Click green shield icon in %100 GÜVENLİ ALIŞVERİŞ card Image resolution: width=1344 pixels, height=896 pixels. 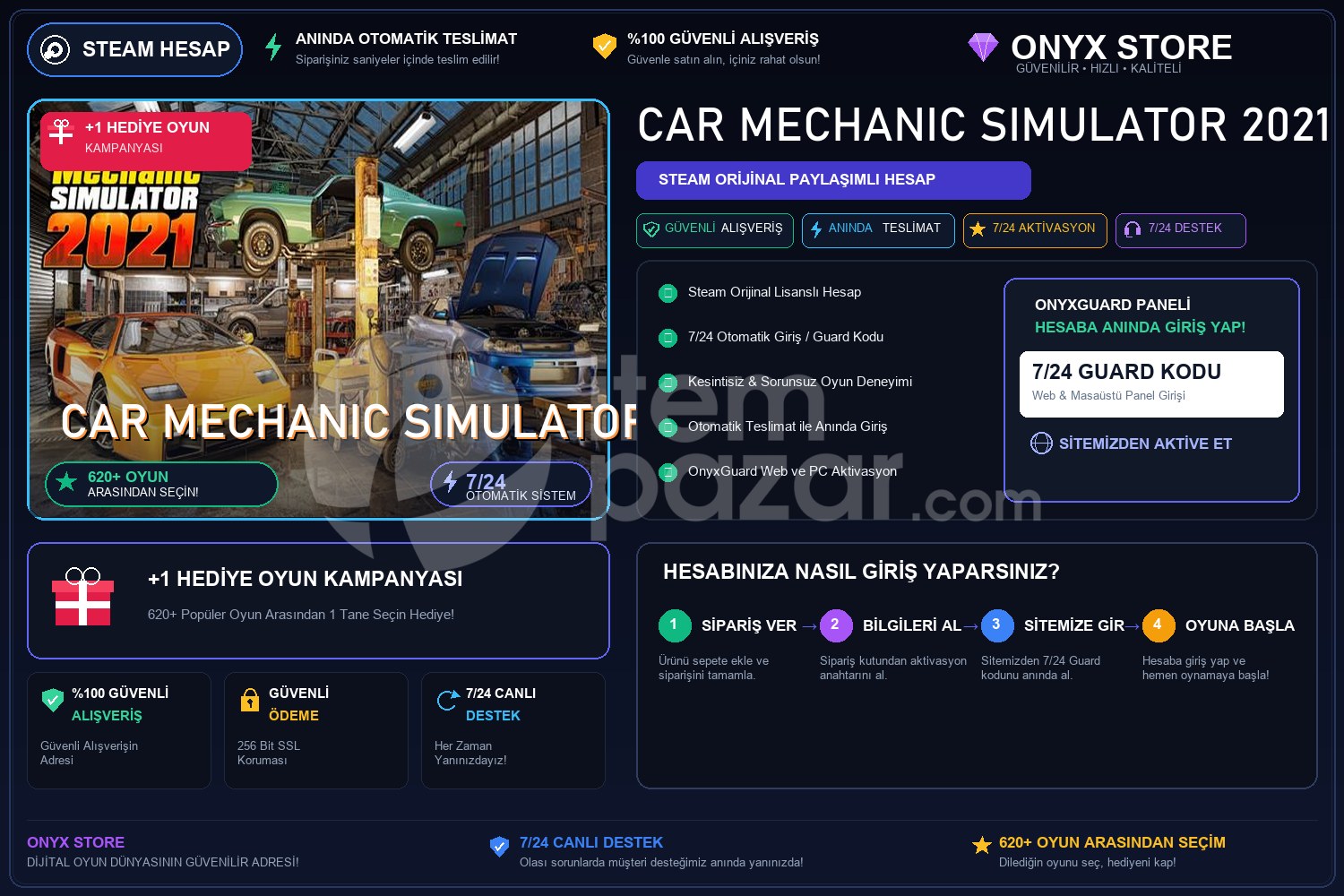pos(53,700)
